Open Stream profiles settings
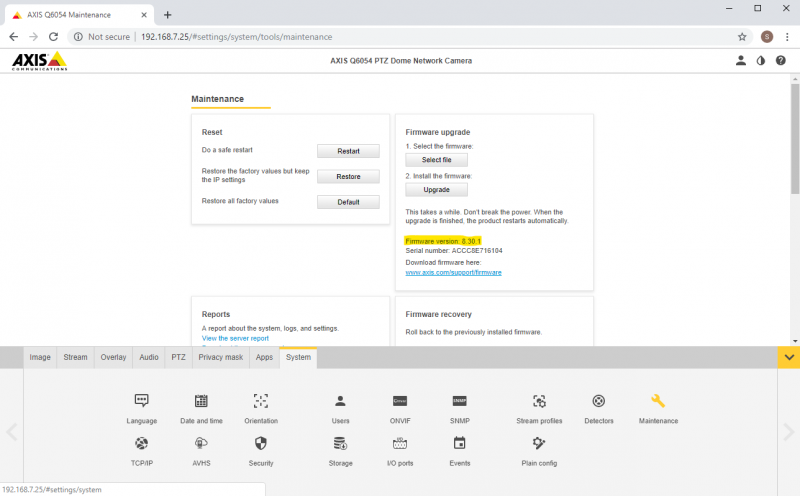800x496 pixels. (x=539, y=401)
